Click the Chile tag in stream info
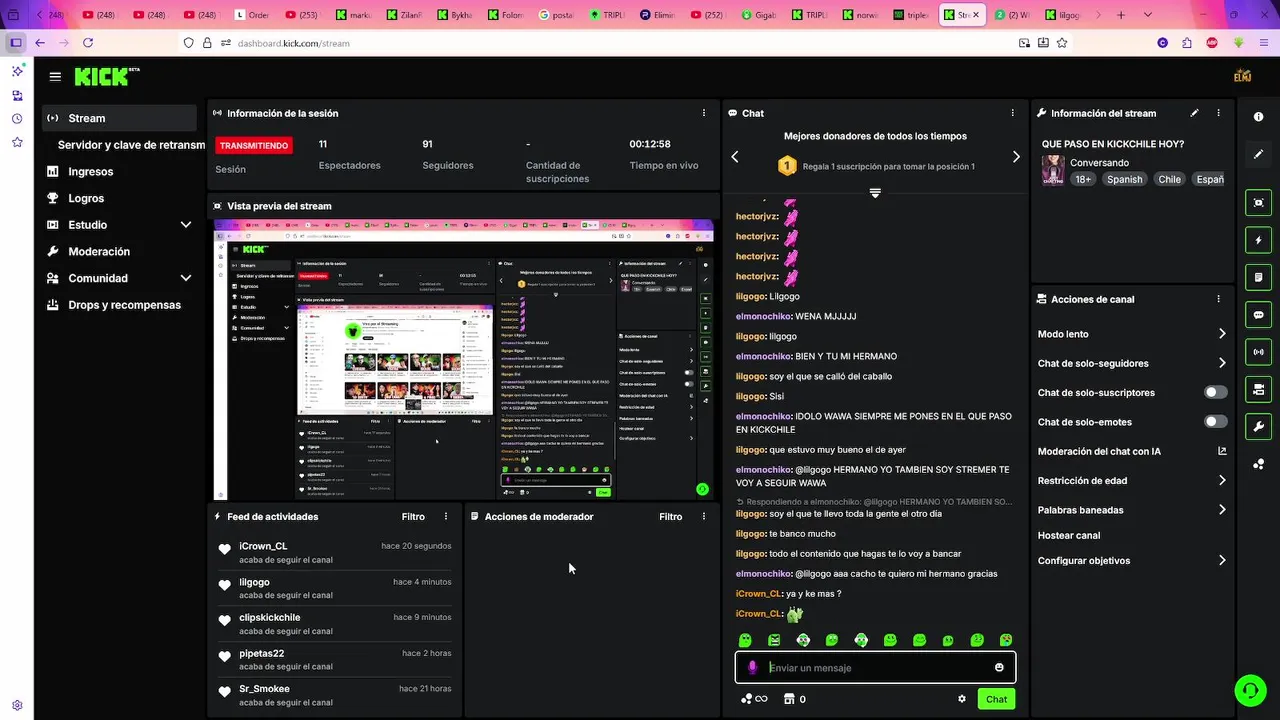This screenshot has height=720, width=1280. pos(1169,179)
